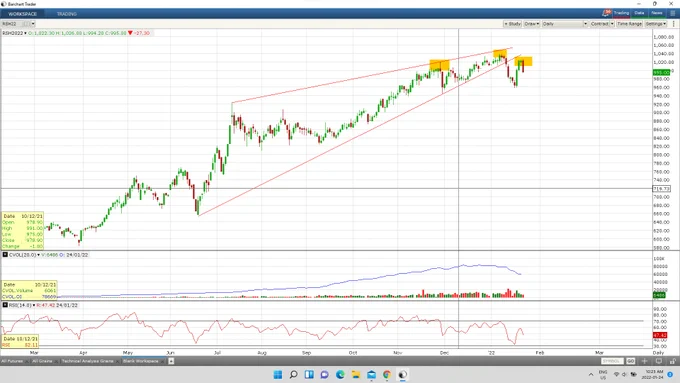Expand the RSH2022 series legend dropdown
680x383 pixels.
pos(25,33)
